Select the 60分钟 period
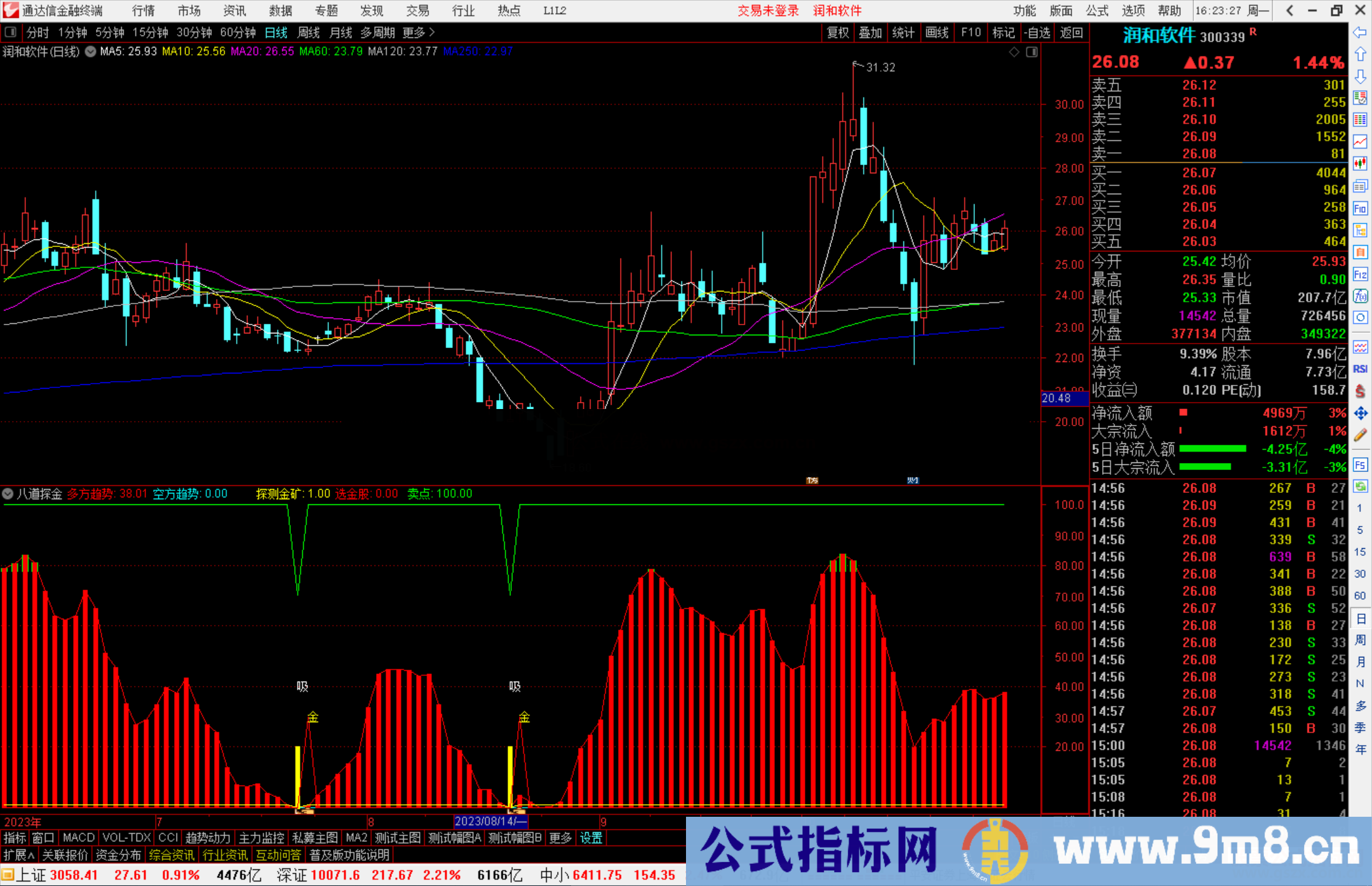Viewport: 1372px width, 886px height. [238, 32]
